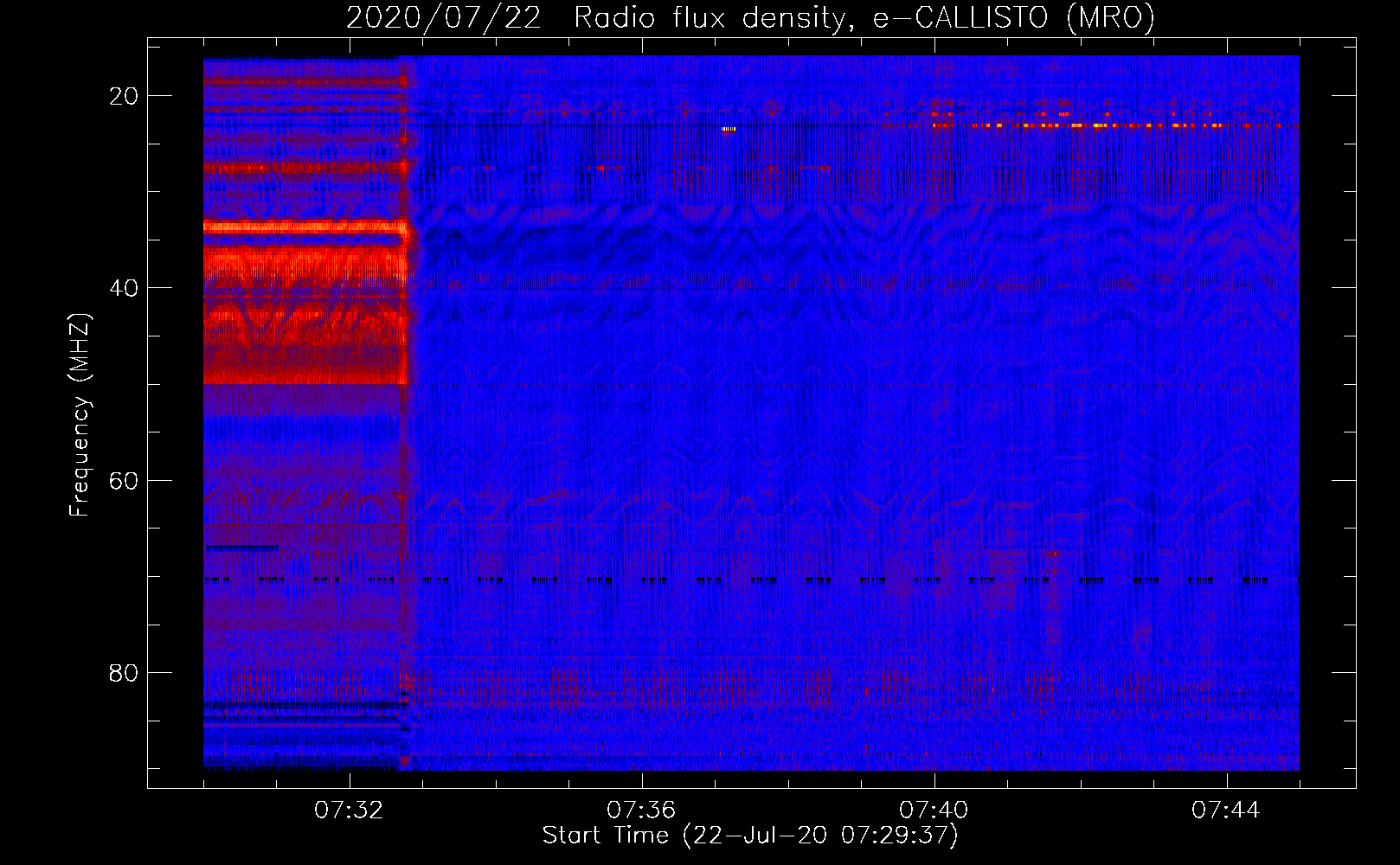The height and width of the screenshot is (865, 1400).
Task: Click the 20 MHz frequency tick label
Action: [124, 96]
